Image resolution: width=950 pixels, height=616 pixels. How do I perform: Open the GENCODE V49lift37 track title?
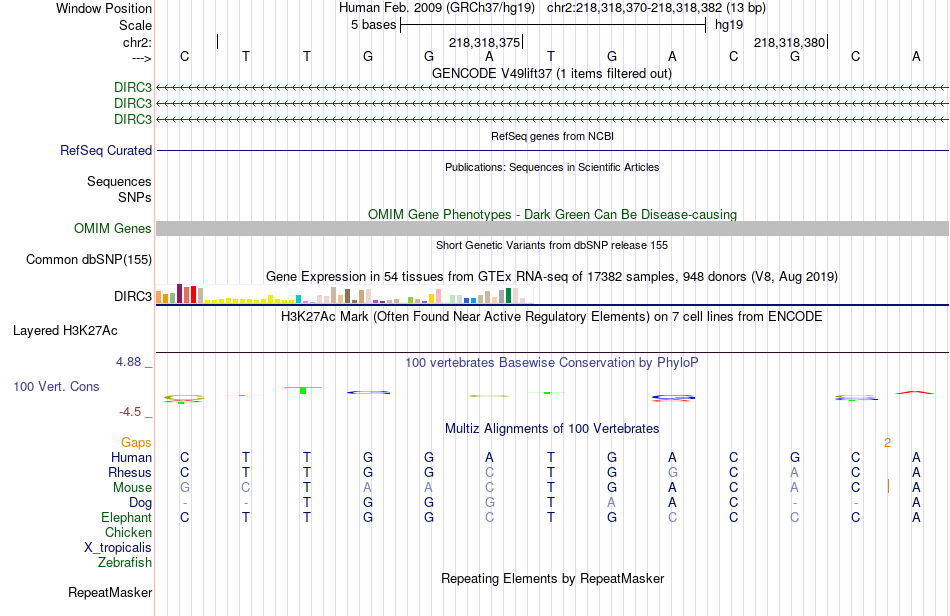click(x=552, y=73)
